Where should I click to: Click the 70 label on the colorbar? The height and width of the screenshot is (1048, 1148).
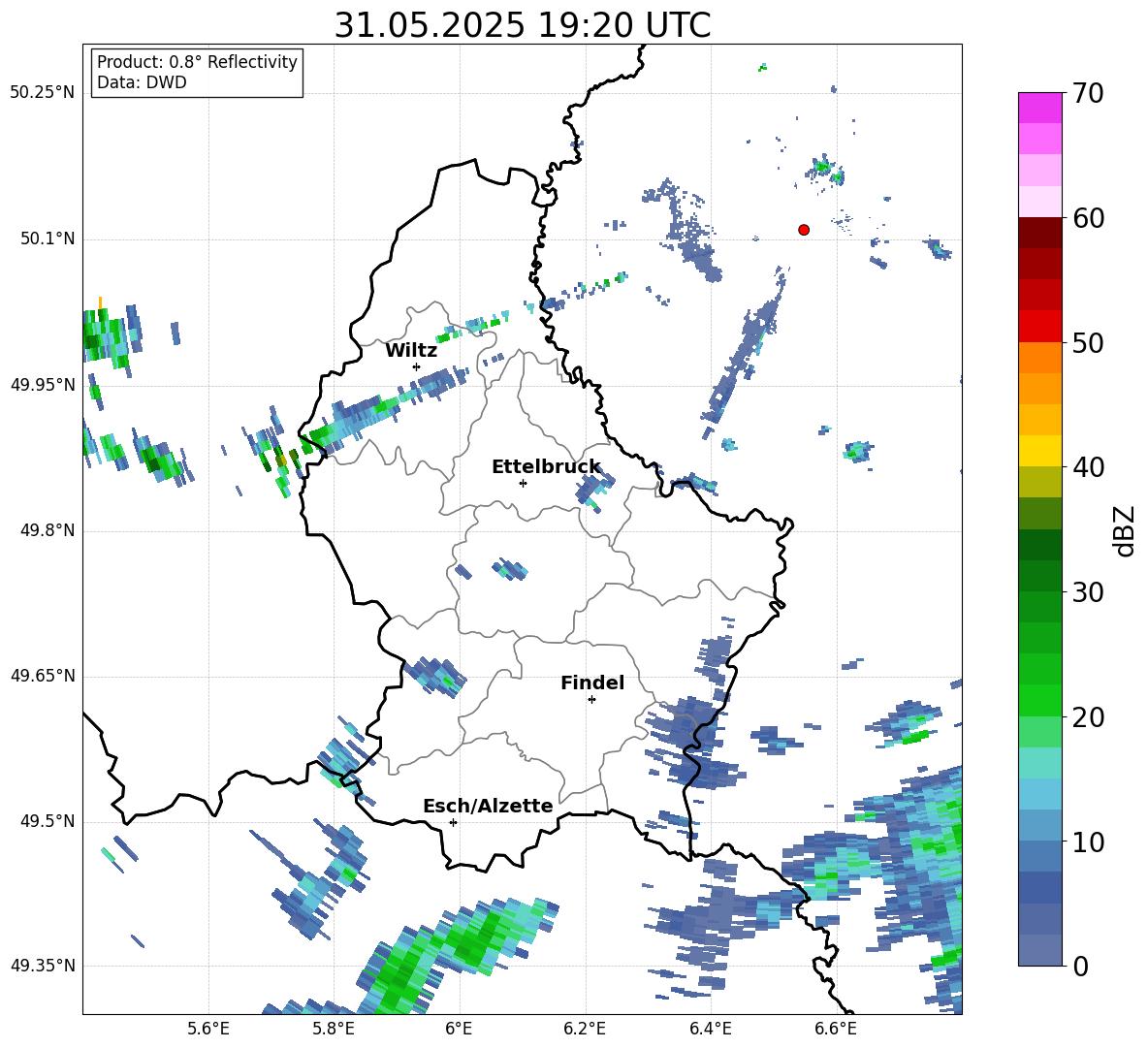1087,94
